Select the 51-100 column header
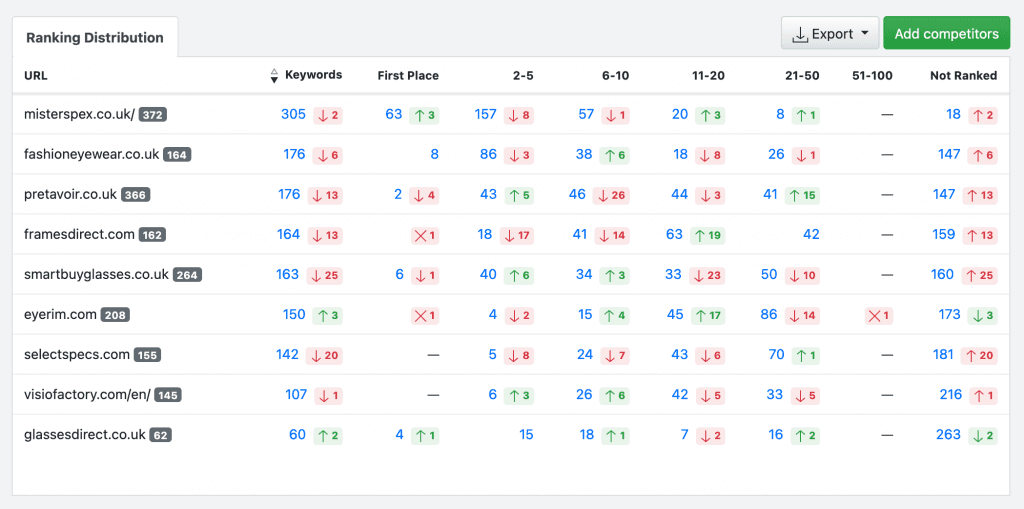 872,76
